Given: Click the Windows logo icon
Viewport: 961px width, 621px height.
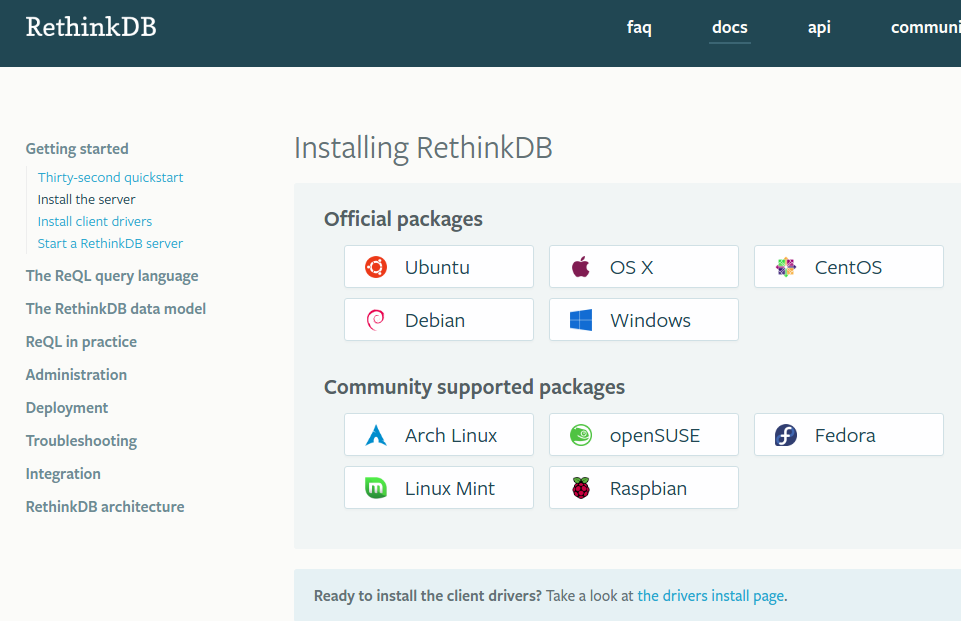Looking at the screenshot, I should tap(581, 320).
